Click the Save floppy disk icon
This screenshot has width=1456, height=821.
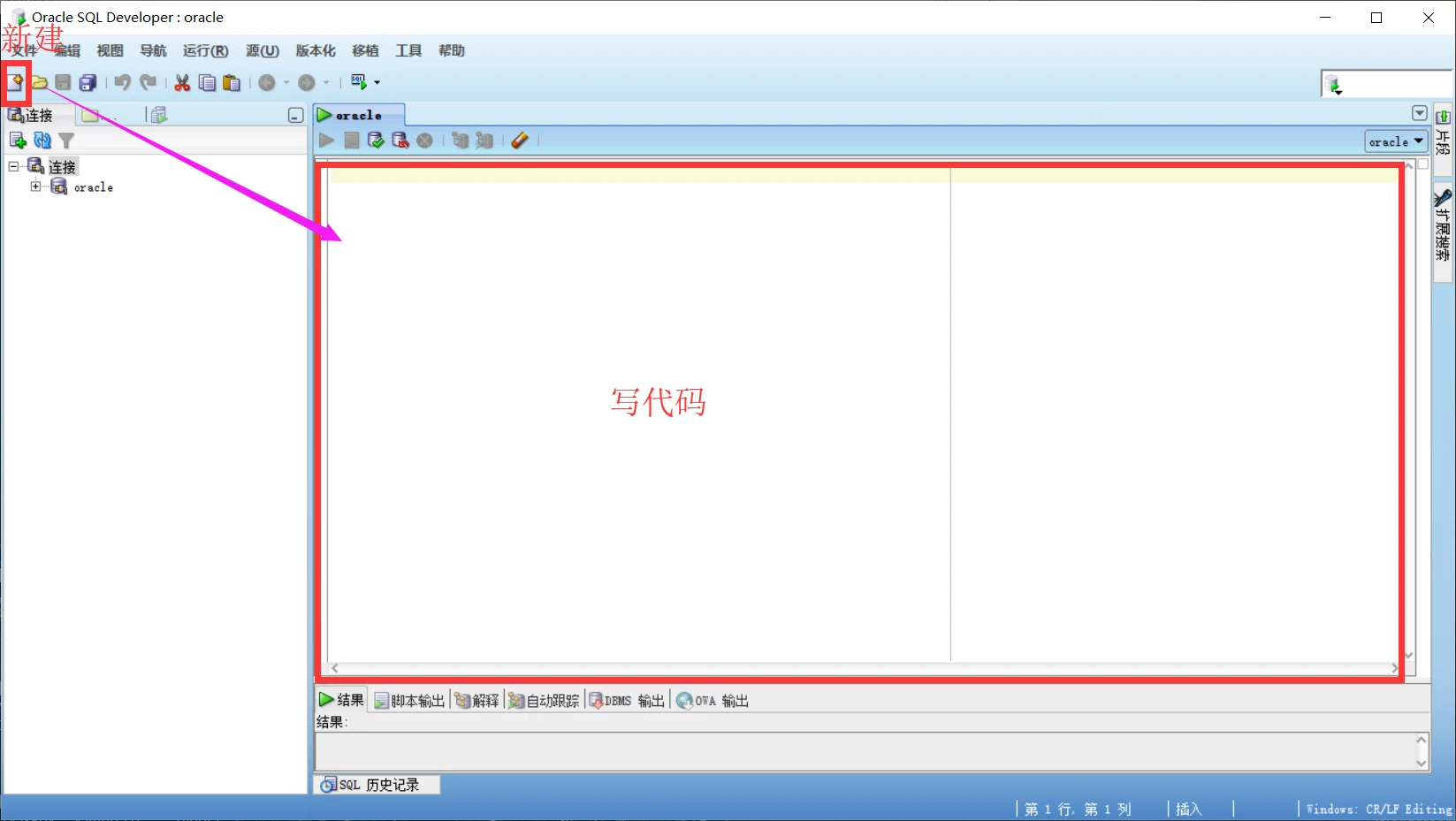(63, 82)
